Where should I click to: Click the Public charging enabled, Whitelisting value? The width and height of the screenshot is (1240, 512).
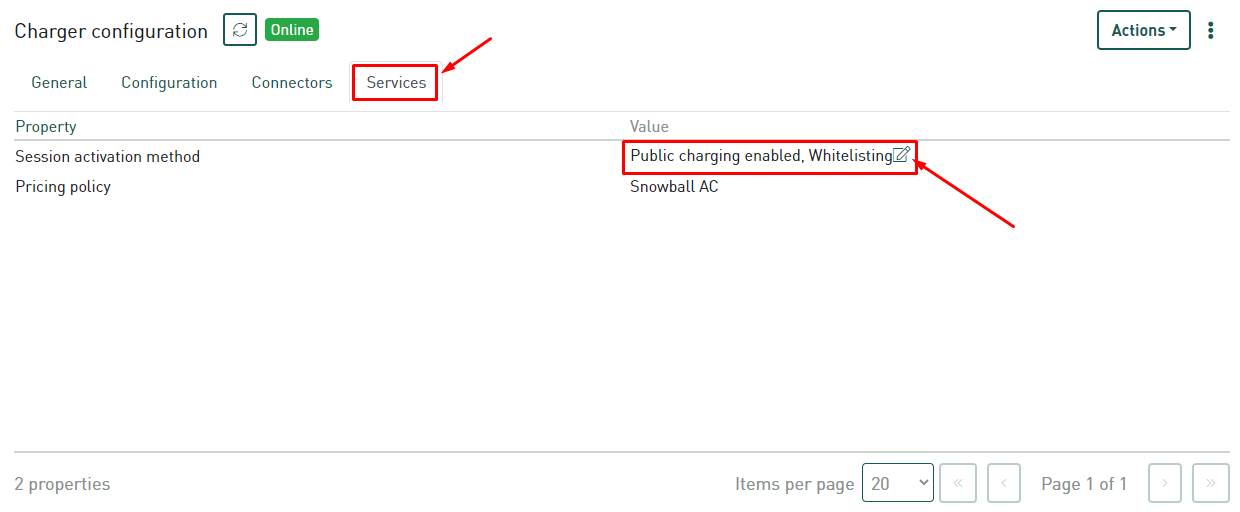(x=761, y=156)
